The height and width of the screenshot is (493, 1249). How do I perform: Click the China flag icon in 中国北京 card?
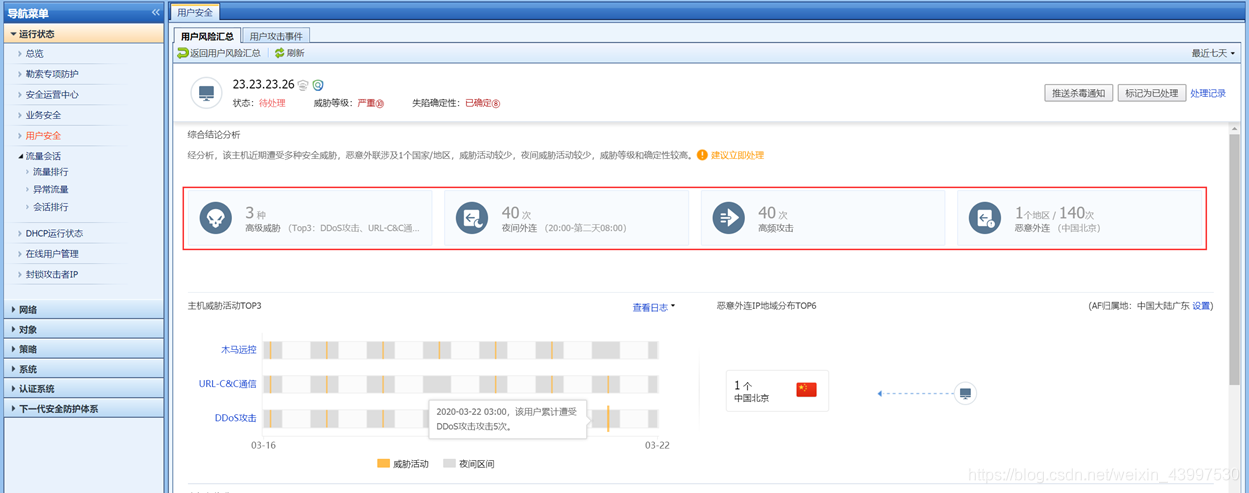806,390
